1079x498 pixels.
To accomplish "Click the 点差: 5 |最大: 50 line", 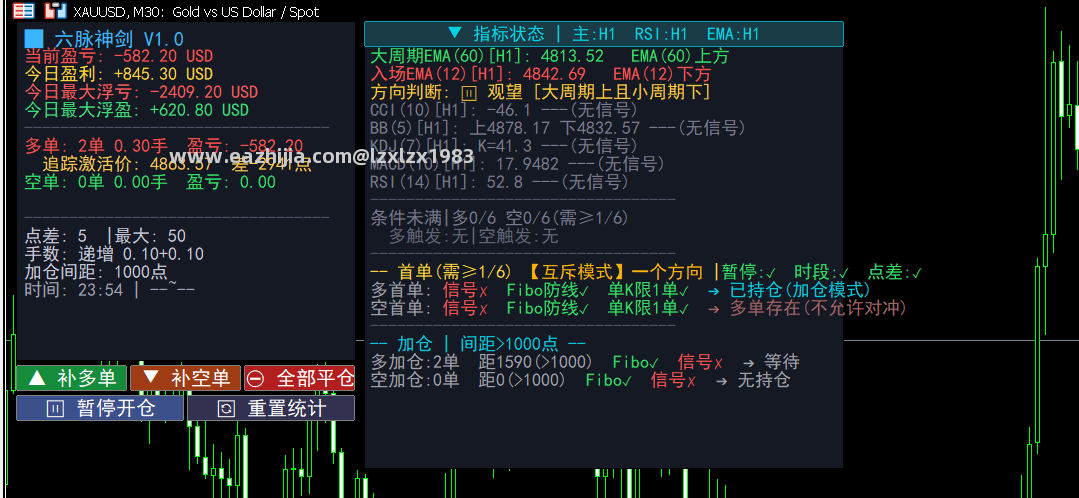I will coord(105,237).
